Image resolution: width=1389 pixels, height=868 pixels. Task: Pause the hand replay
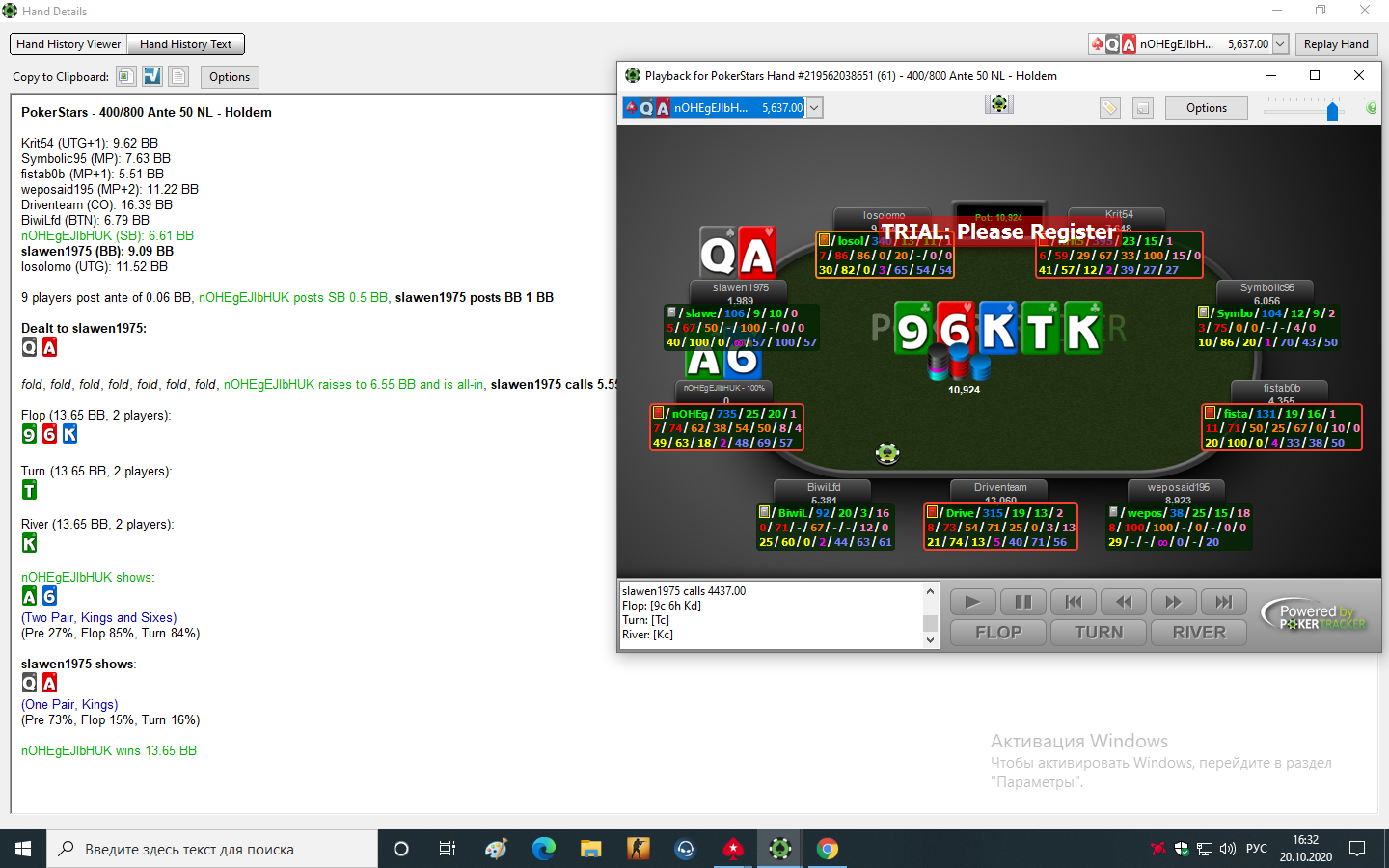(x=1023, y=602)
